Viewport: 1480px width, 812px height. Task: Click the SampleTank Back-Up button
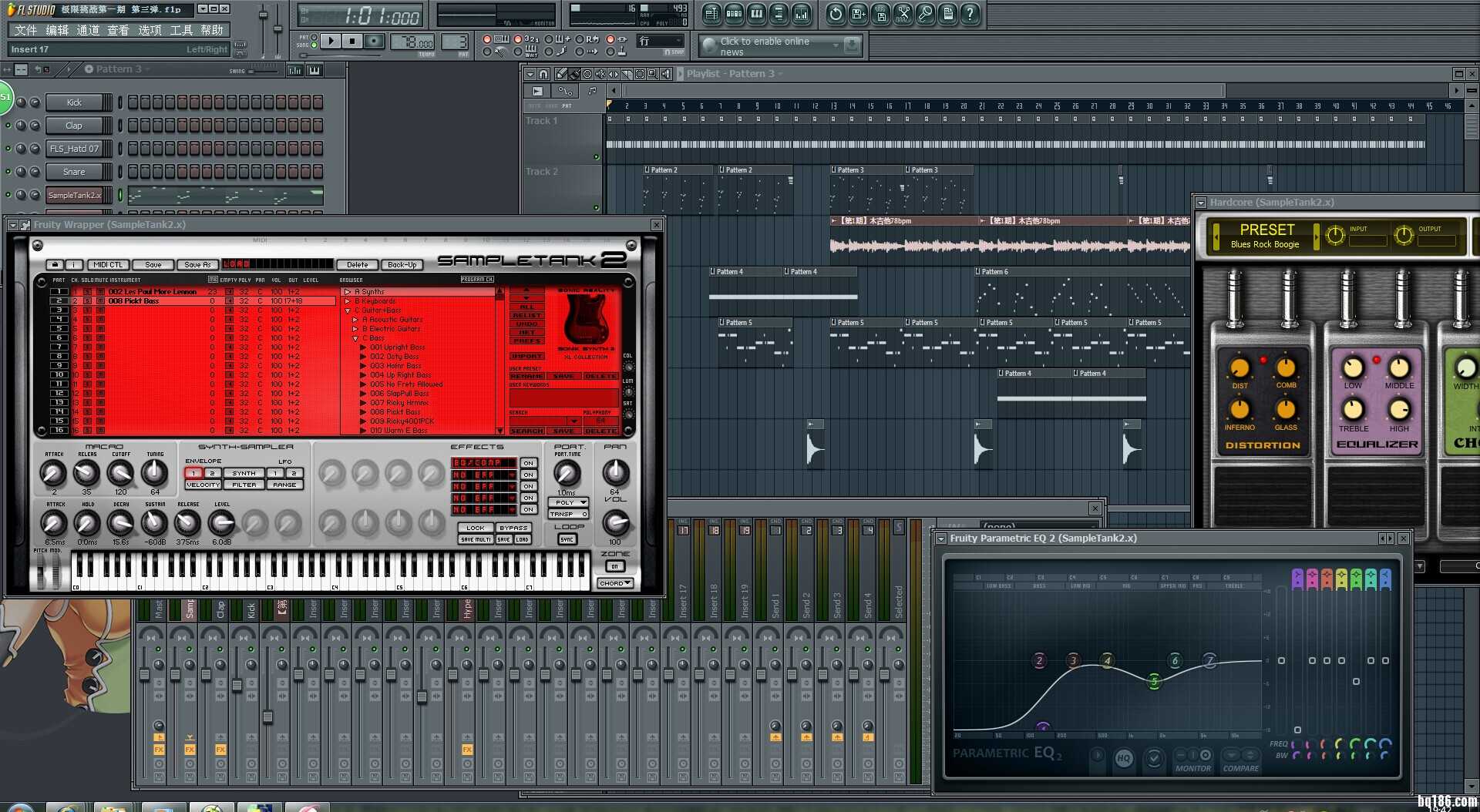(x=402, y=264)
